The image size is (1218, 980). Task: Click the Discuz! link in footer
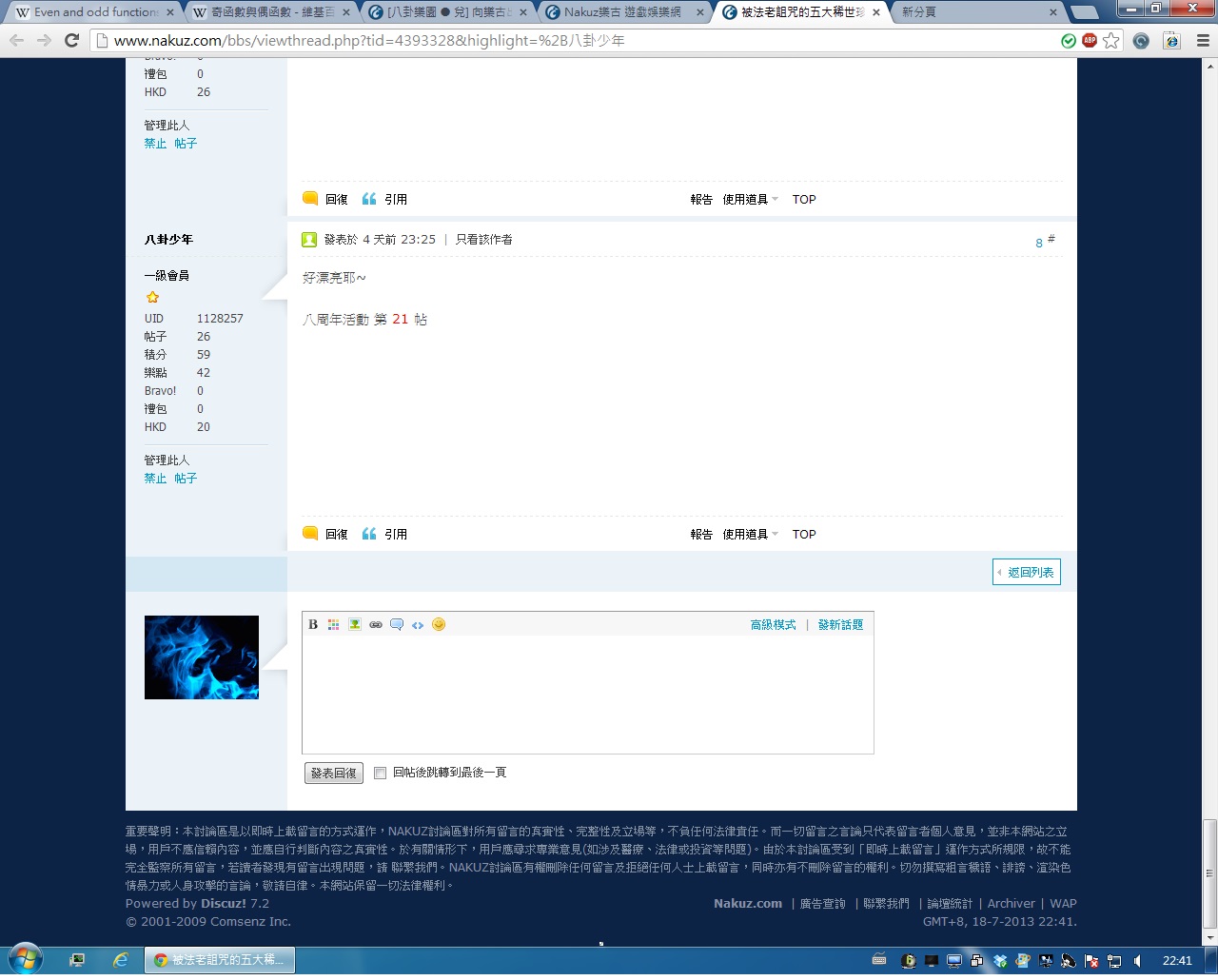(x=224, y=904)
